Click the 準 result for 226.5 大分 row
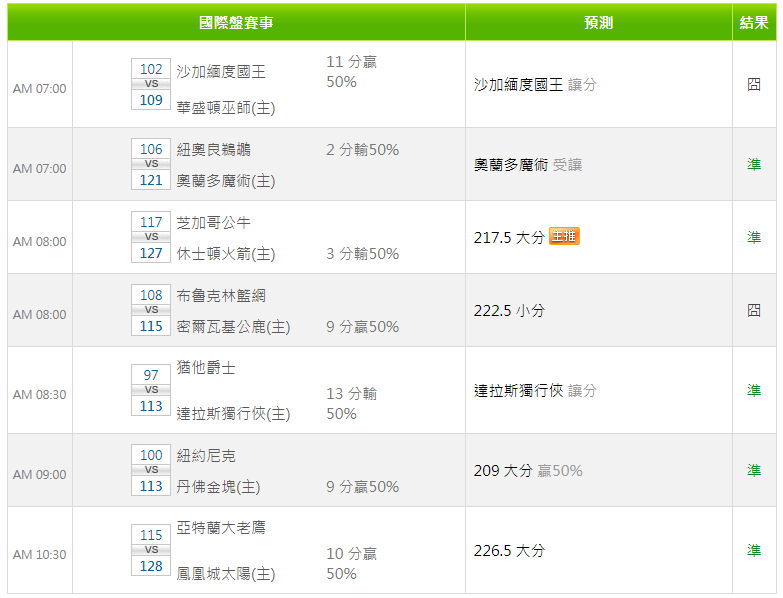 [x=754, y=550]
